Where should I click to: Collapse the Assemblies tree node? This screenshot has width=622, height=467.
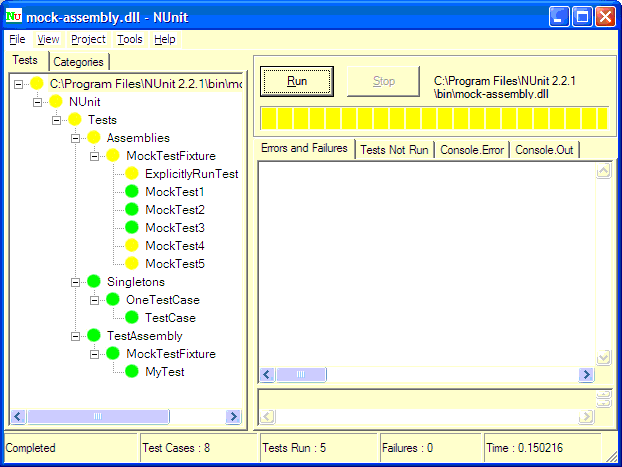(x=75, y=138)
